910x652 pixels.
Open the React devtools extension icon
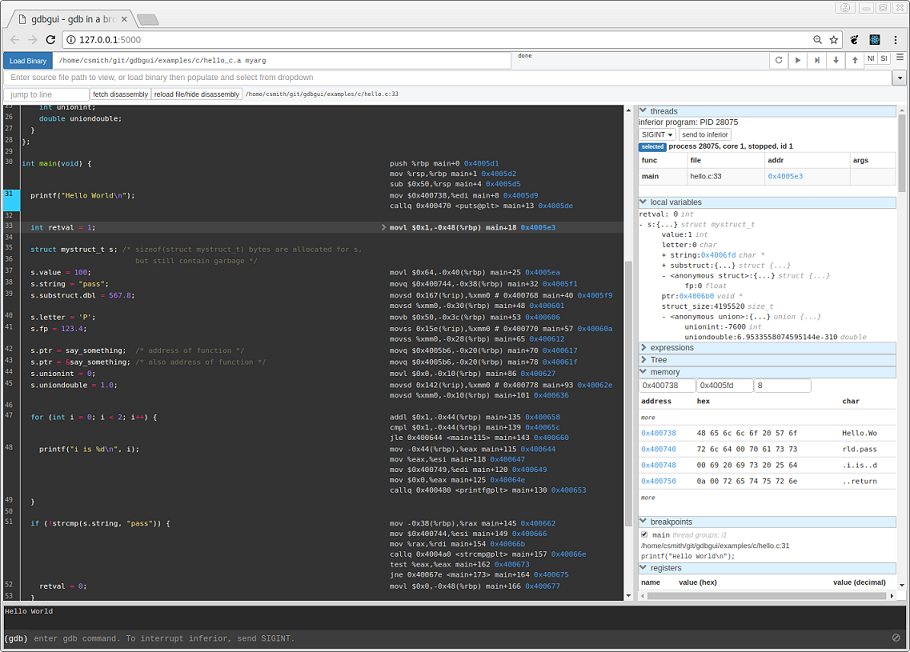[875, 39]
